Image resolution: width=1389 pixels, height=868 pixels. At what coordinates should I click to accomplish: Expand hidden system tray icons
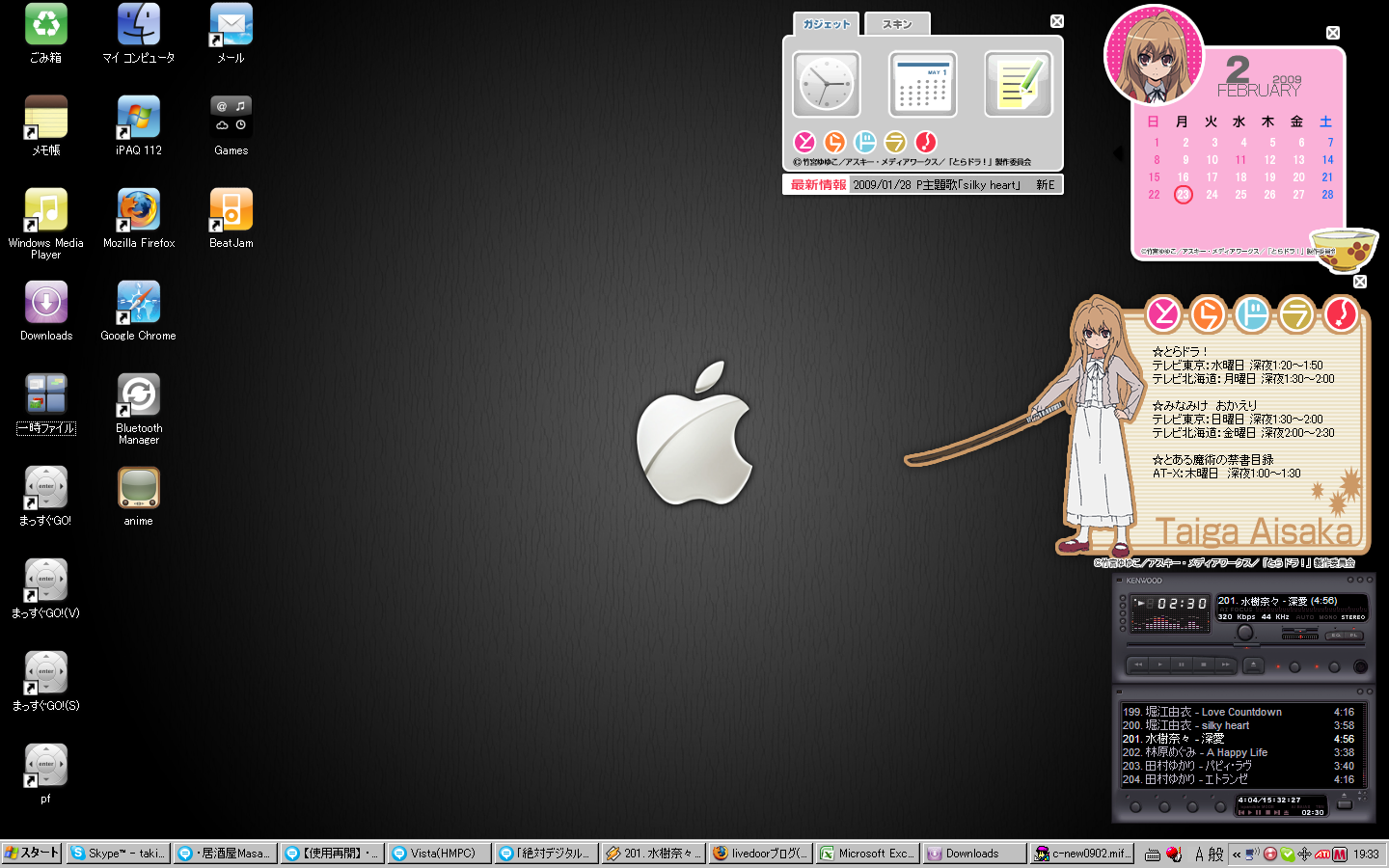point(1237,854)
